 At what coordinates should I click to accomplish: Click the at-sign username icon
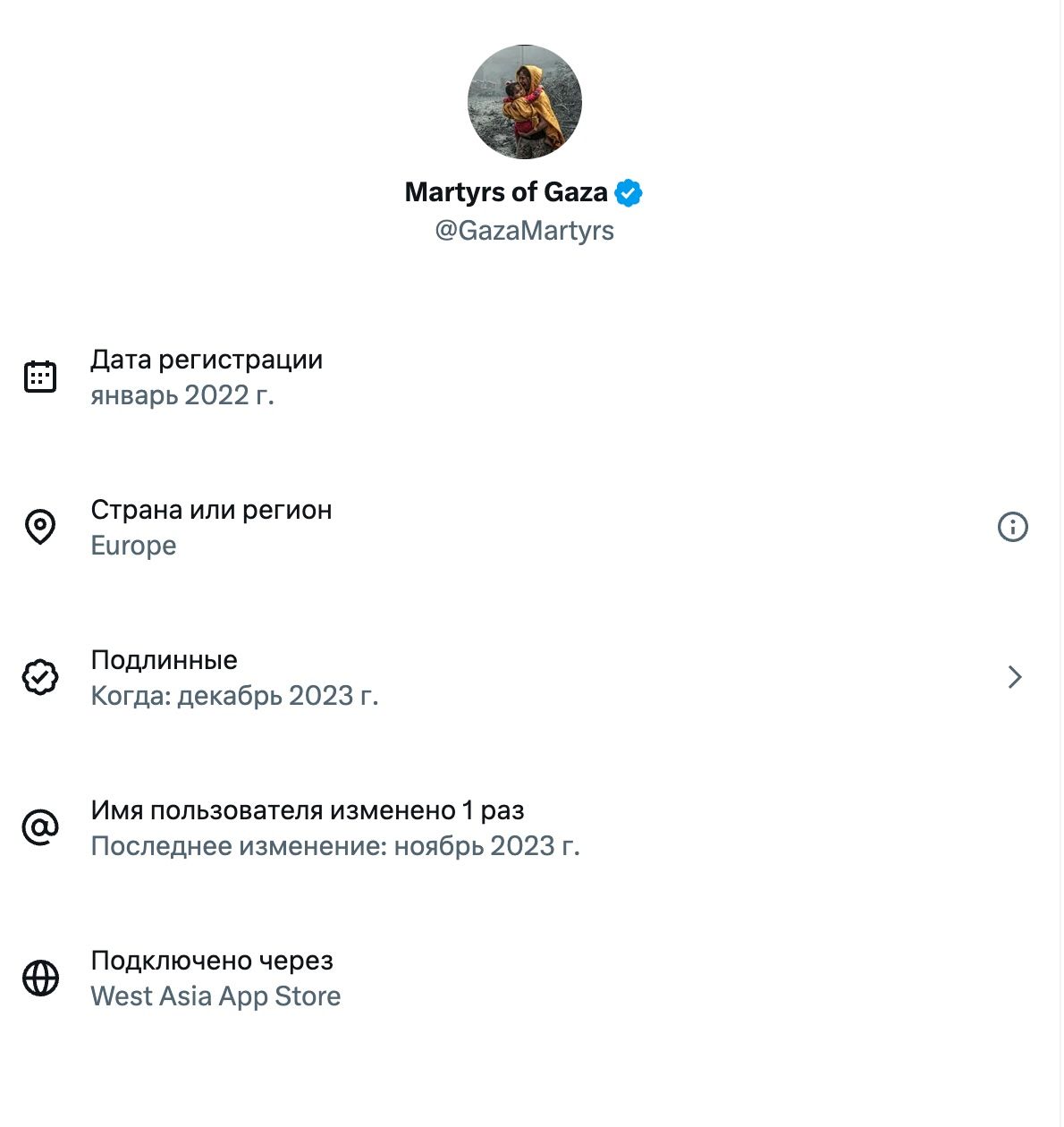tap(40, 827)
